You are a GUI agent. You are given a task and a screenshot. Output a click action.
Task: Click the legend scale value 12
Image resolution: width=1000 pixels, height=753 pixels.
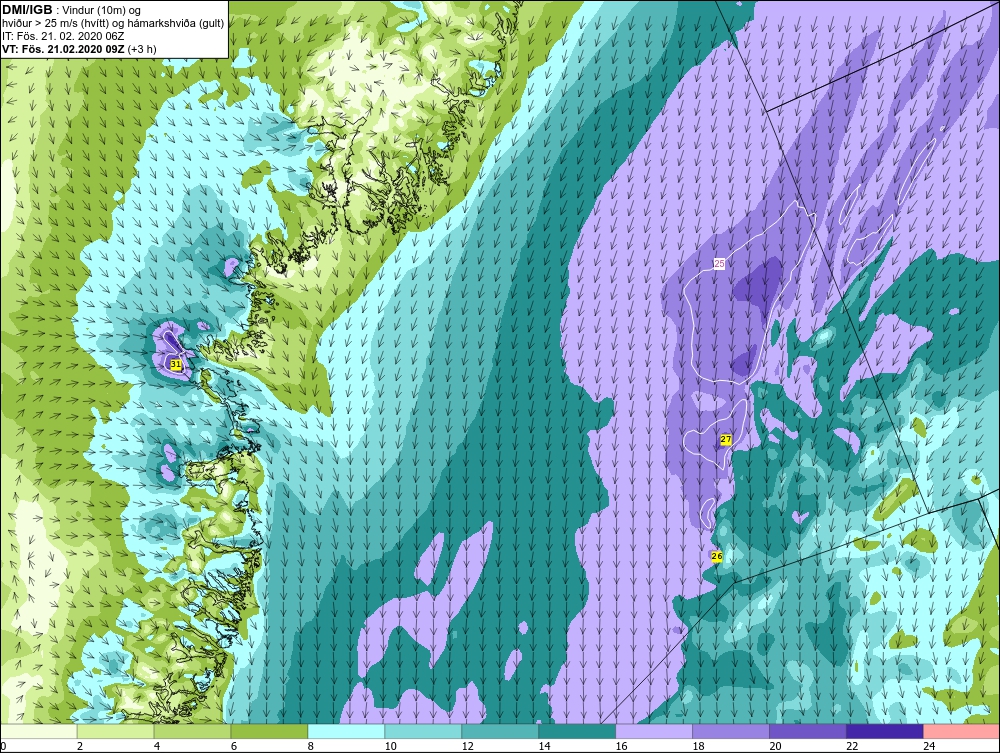(x=467, y=746)
